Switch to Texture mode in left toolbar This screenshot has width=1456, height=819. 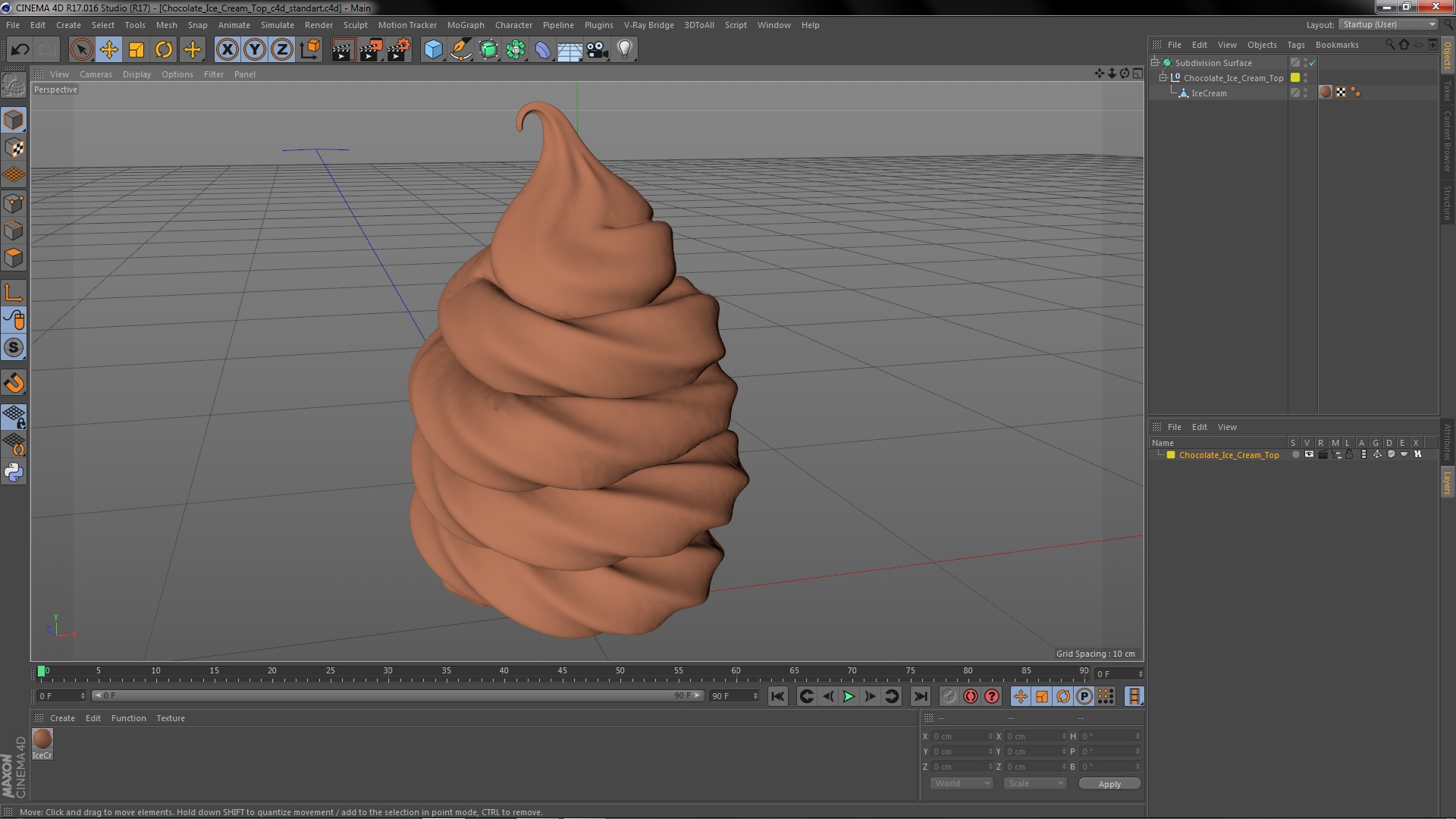point(14,148)
